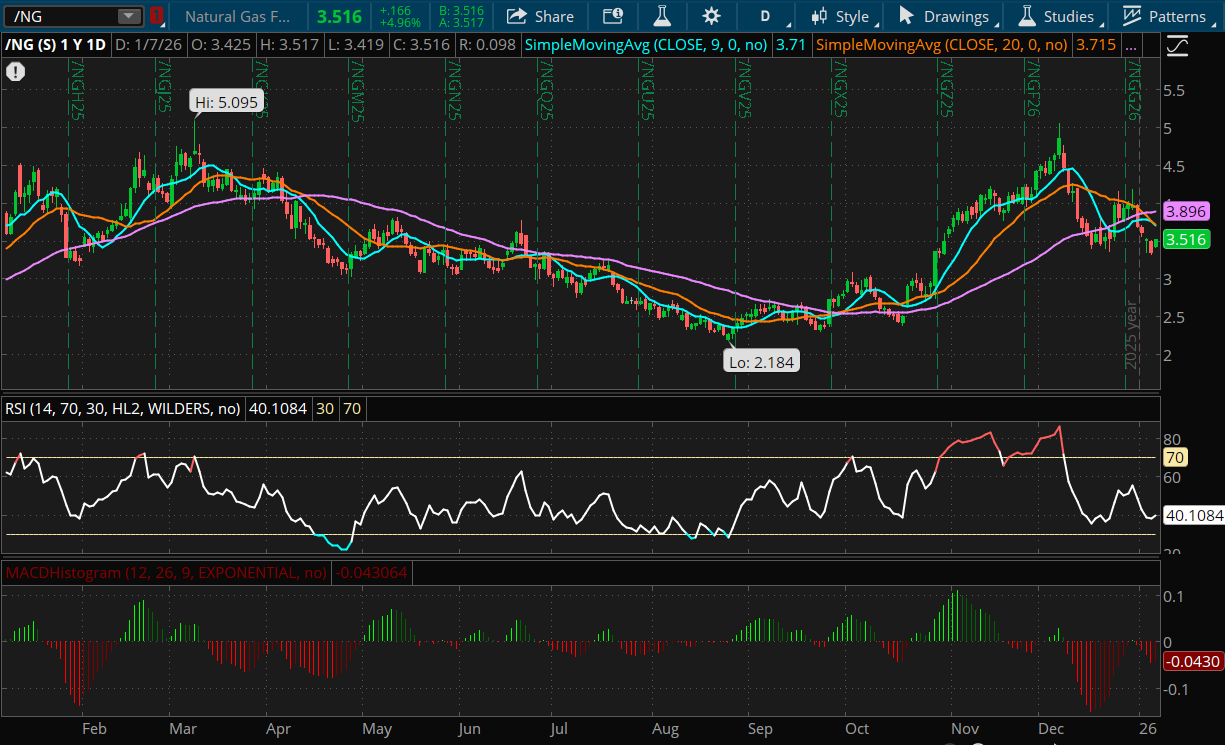Click the Studies flask icon
The width and height of the screenshot is (1225, 745).
point(1026,16)
